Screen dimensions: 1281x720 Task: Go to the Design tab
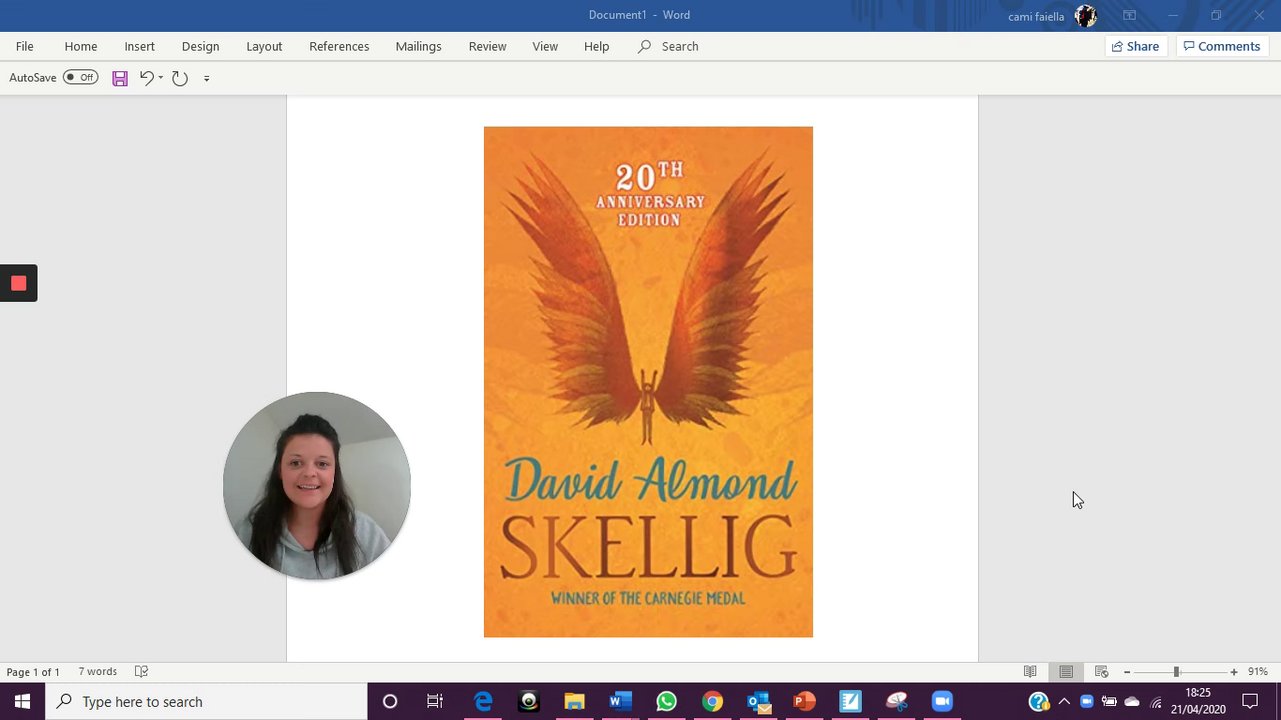200,46
